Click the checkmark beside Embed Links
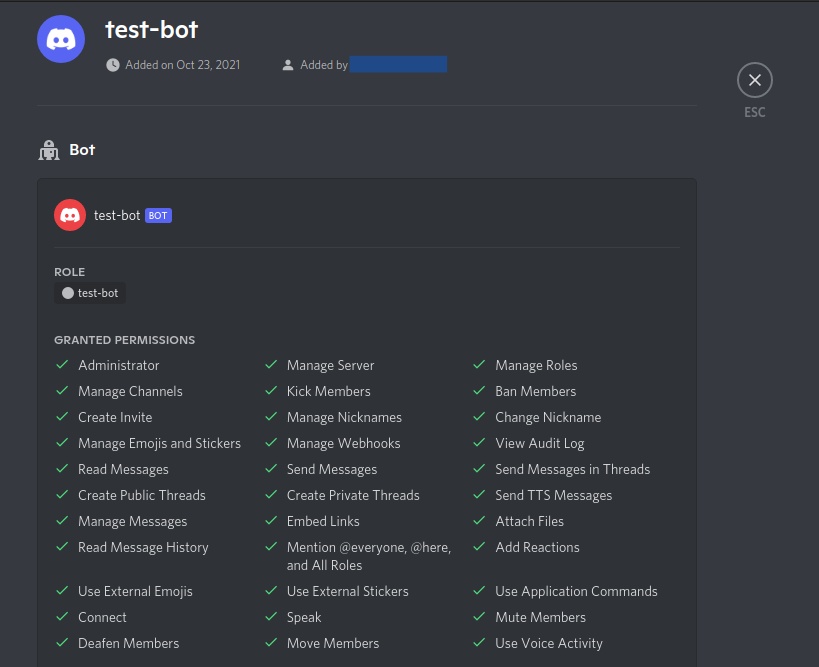The width and height of the screenshot is (819, 667). click(271, 521)
